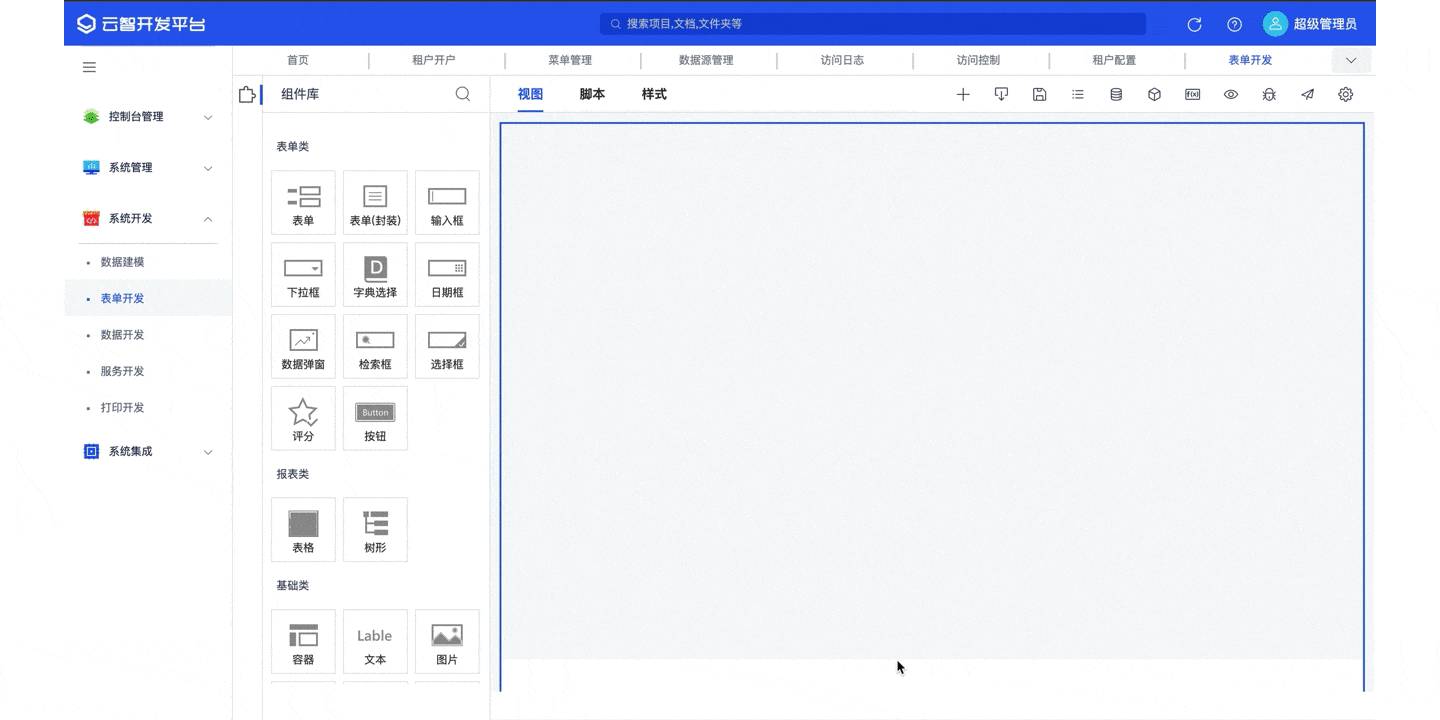Click the 超级管理员 user avatar

click(1275, 24)
